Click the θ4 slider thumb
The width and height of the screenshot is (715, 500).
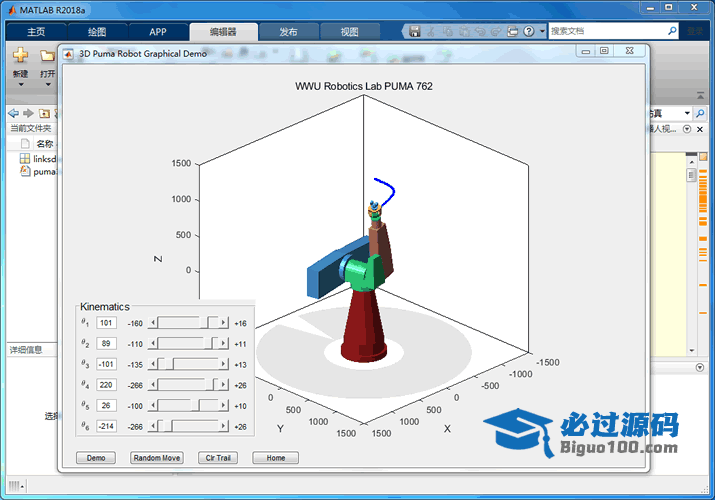210,385
